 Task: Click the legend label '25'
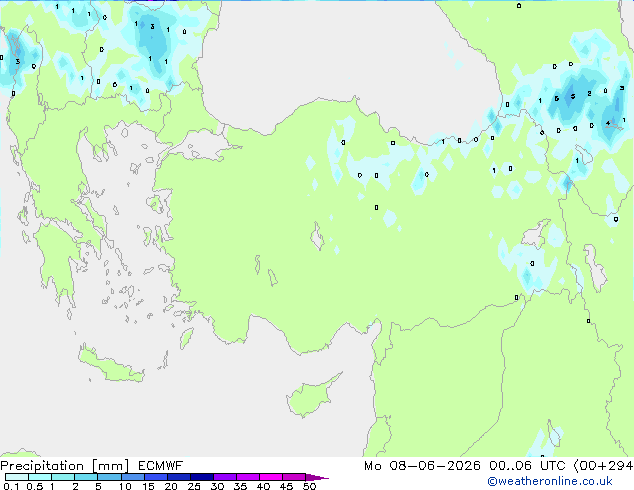click(x=194, y=486)
